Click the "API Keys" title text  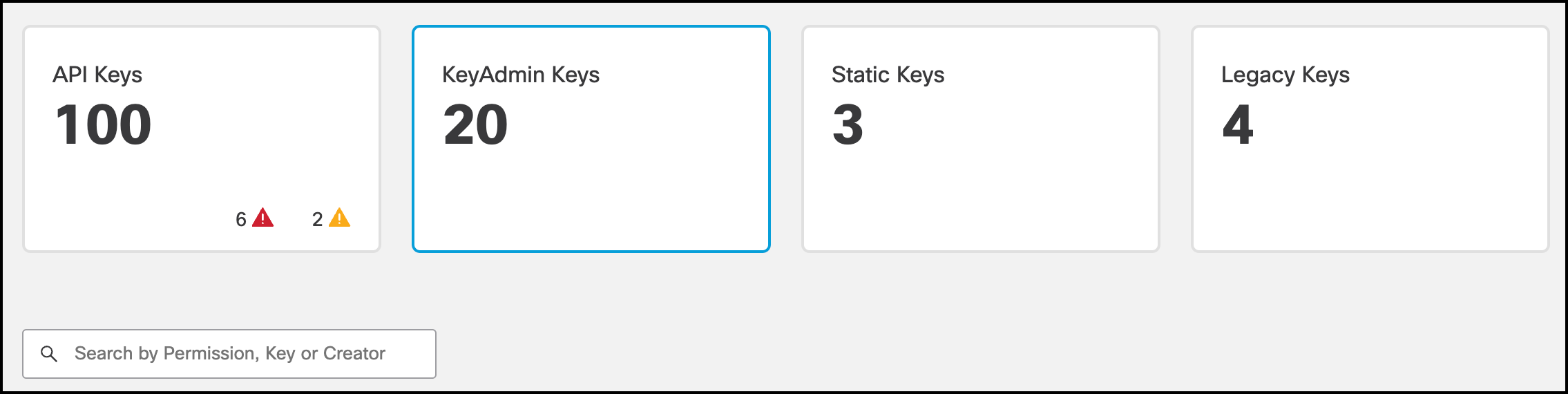coord(97,75)
